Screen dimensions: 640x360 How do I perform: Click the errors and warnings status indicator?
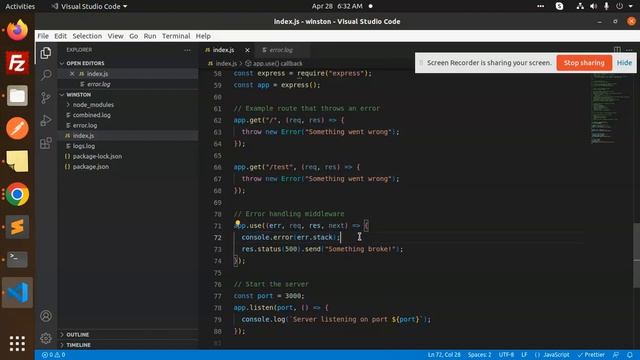53,355
